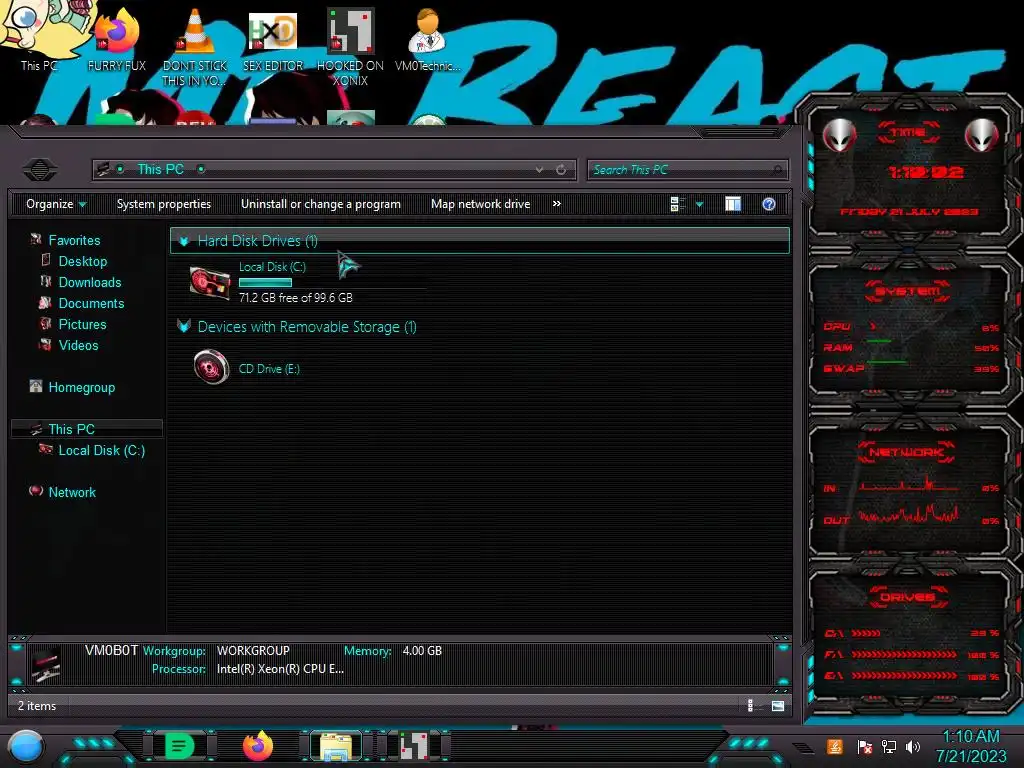Screen dimensions: 1024x768
Task: Toggle the preview pane
Action: point(733,204)
